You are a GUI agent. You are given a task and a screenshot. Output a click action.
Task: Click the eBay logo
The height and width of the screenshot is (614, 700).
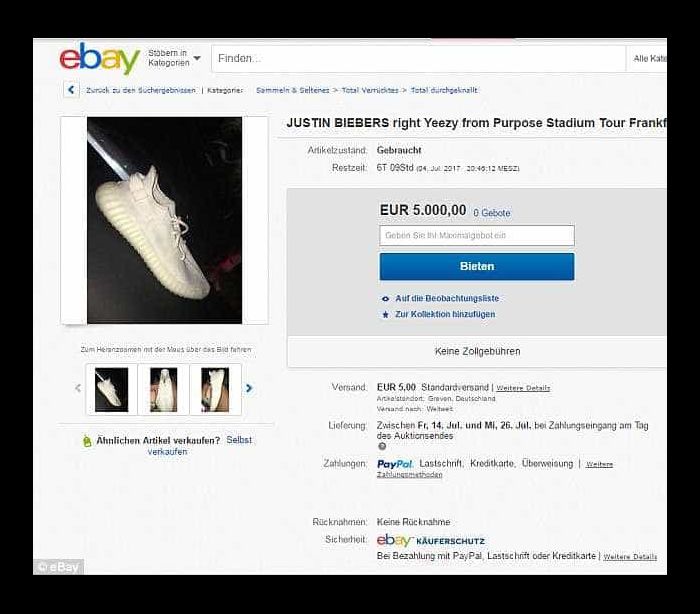(100, 58)
